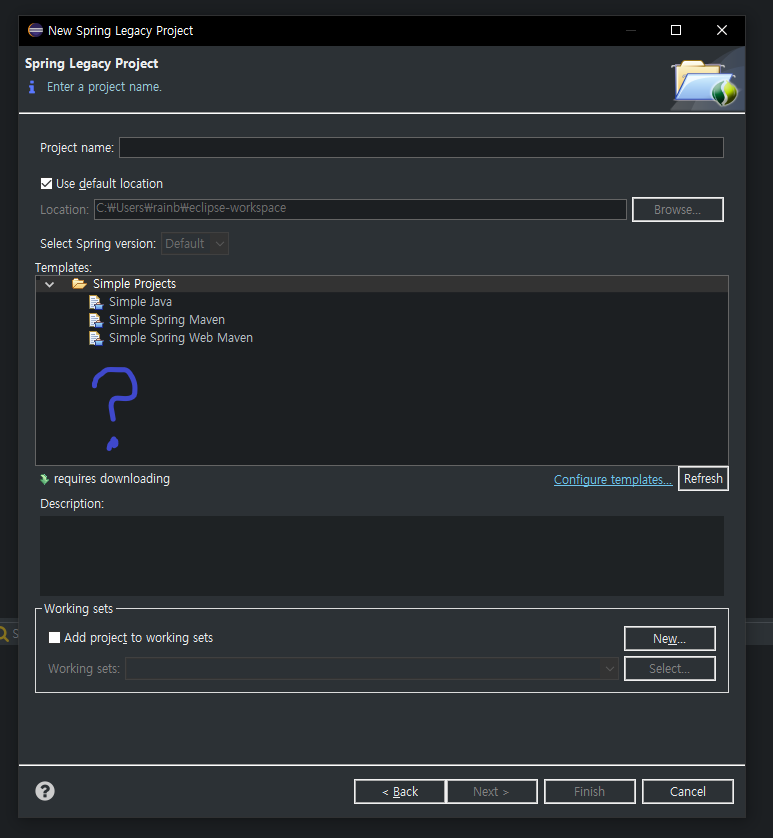Go back with the < Back button

(x=399, y=792)
